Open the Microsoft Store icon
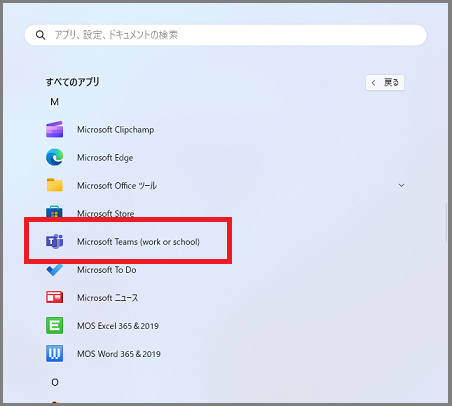452x406 pixels. pyautogui.click(x=54, y=212)
